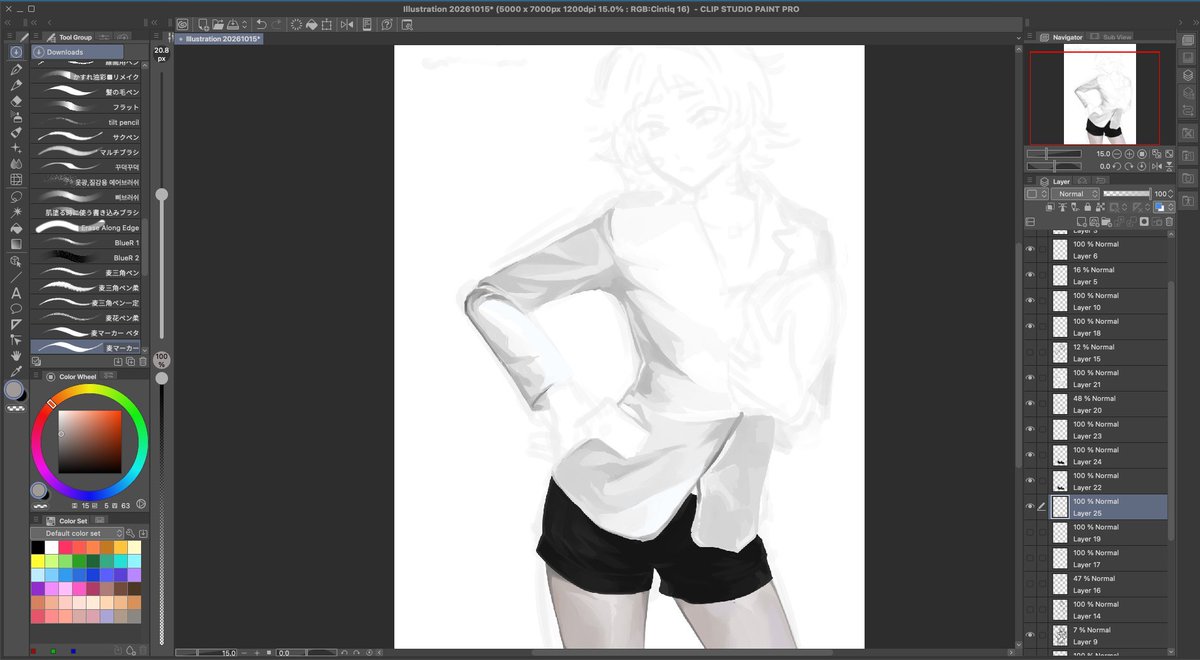
Task: Select the Erase Along Edge brush
Action: [85, 228]
